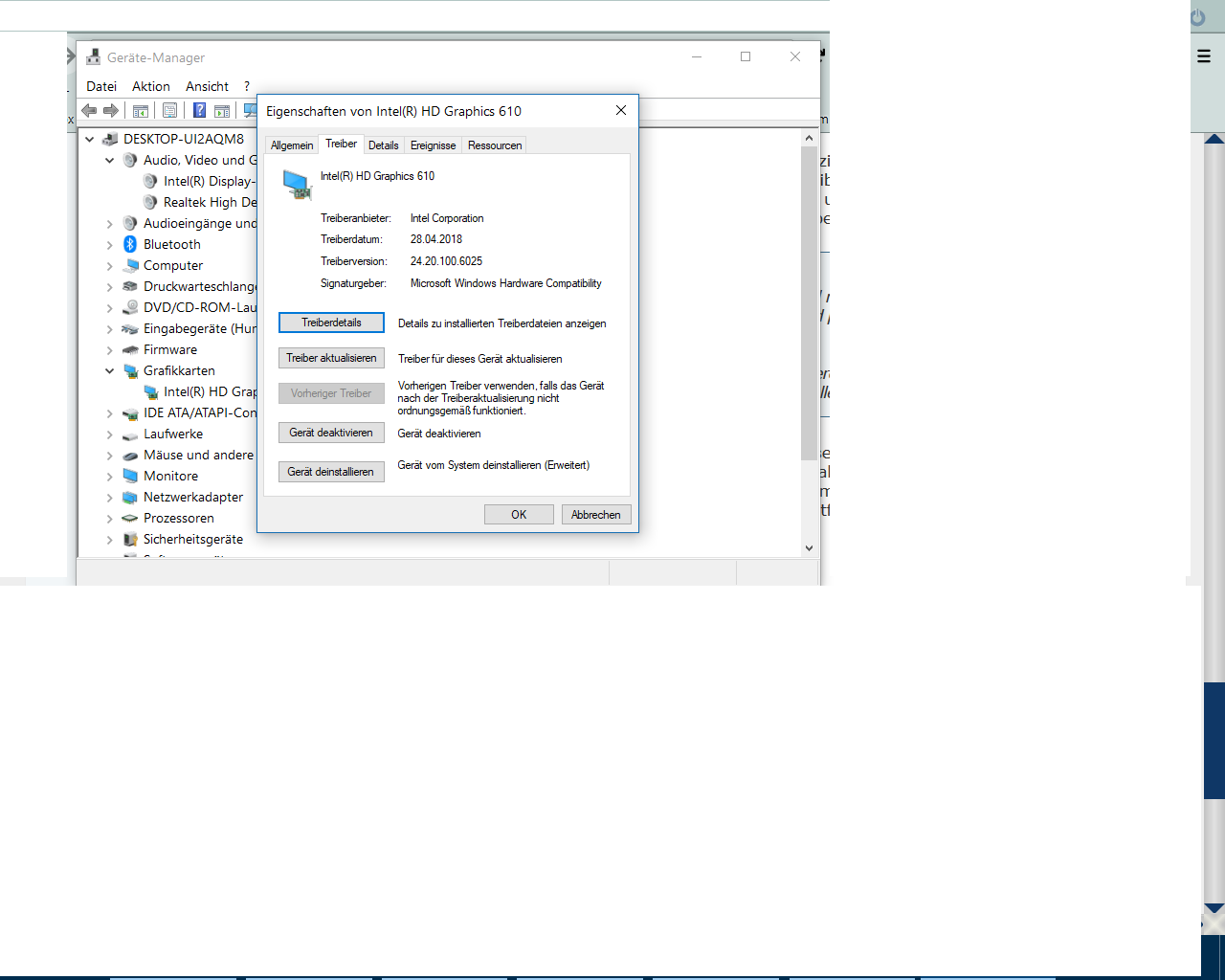Select the Netzwerkadapter category icon
The image size is (1225, 980).
130,497
